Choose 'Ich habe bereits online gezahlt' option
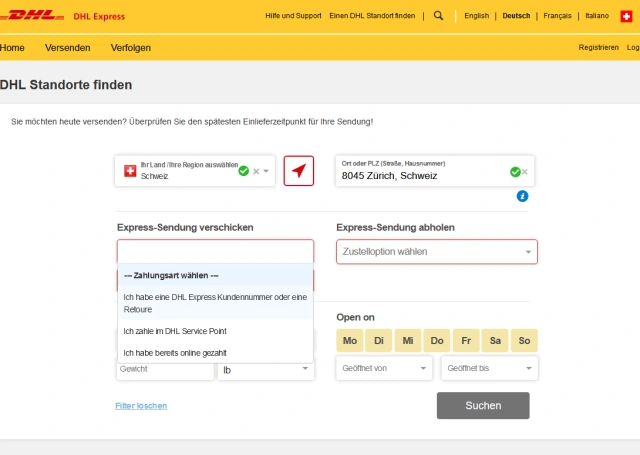This screenshot has height=455, width=640. [x=175, y=352]
